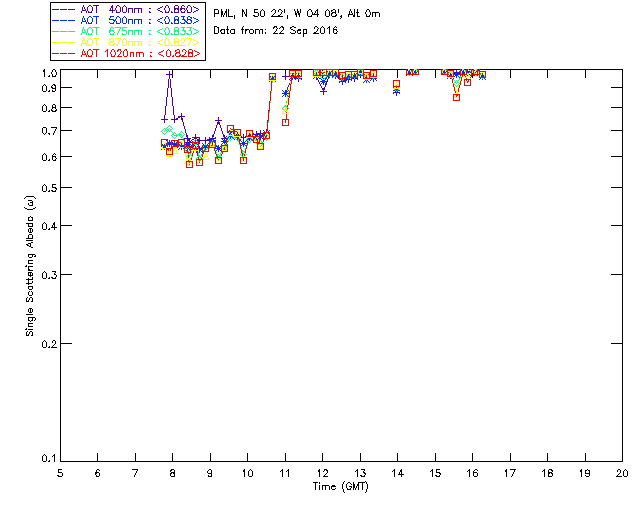Click the red AOT 1020nm legend entry

coord(127,53)
